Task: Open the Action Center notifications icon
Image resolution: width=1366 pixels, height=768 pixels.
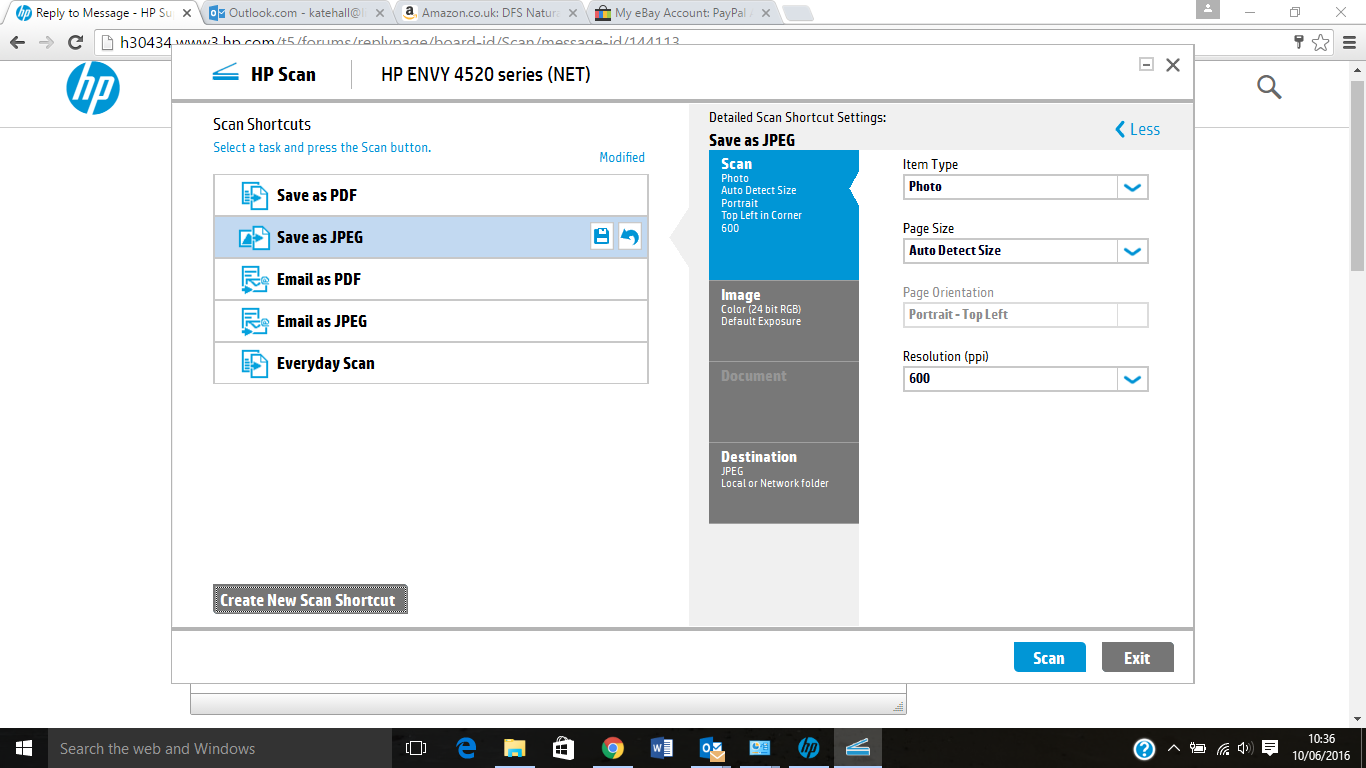Action: click(x=1270, y=748)
